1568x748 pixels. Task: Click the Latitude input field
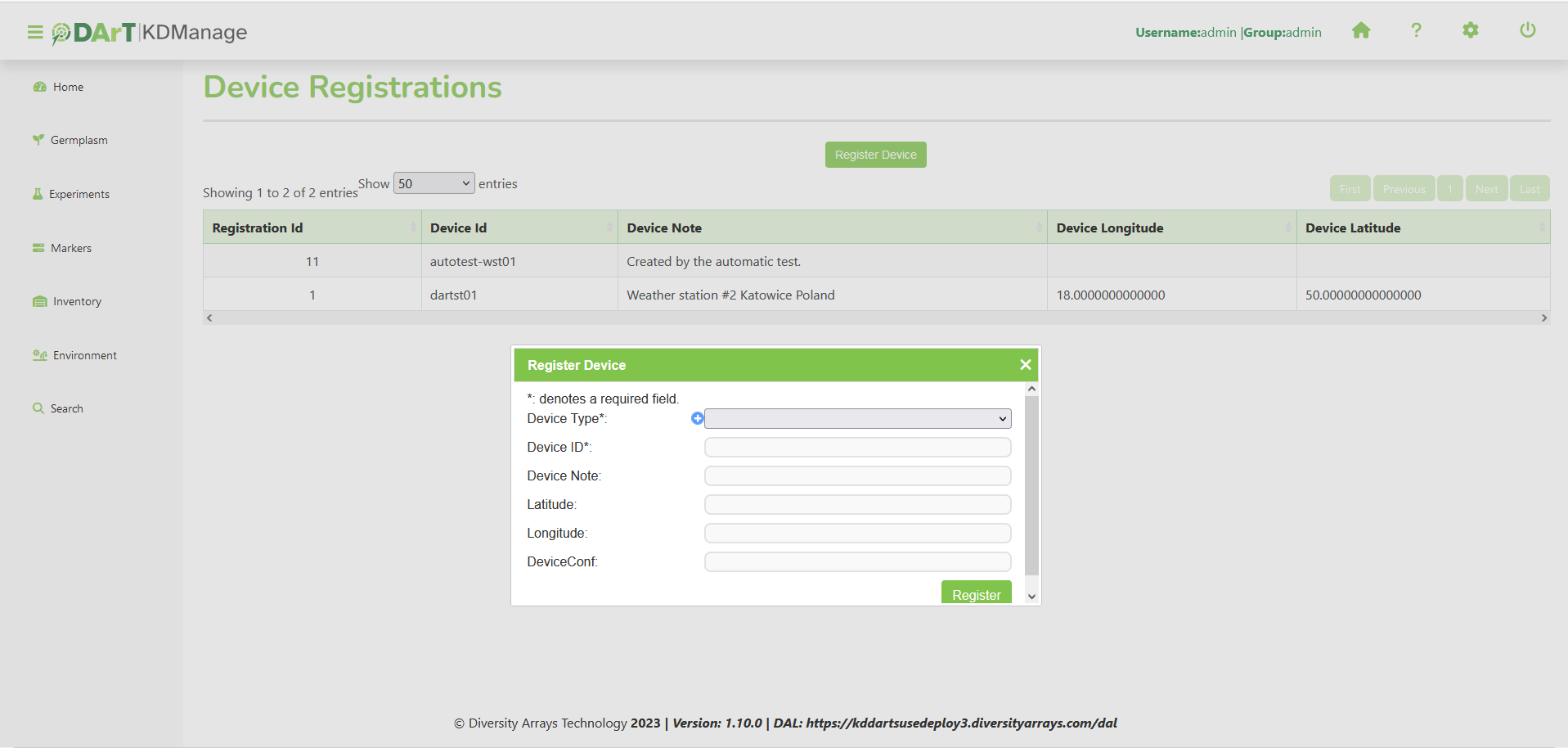point(857,505)
